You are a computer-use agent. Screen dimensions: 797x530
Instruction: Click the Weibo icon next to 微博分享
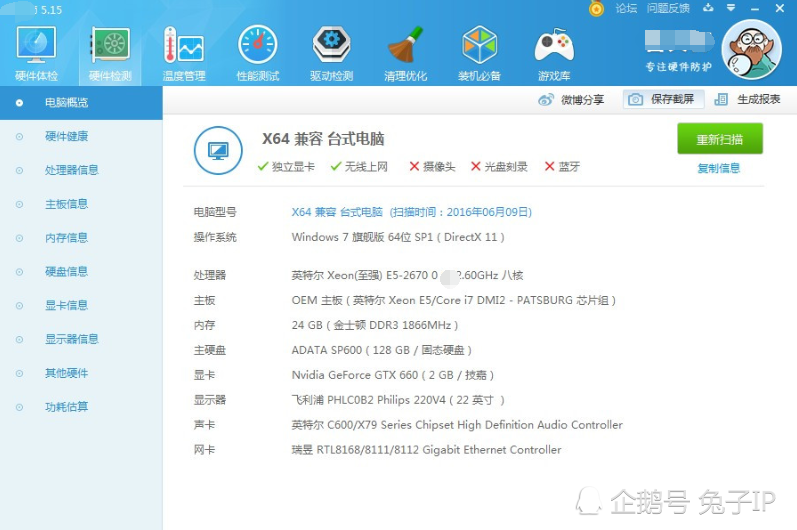coord(546,100)
